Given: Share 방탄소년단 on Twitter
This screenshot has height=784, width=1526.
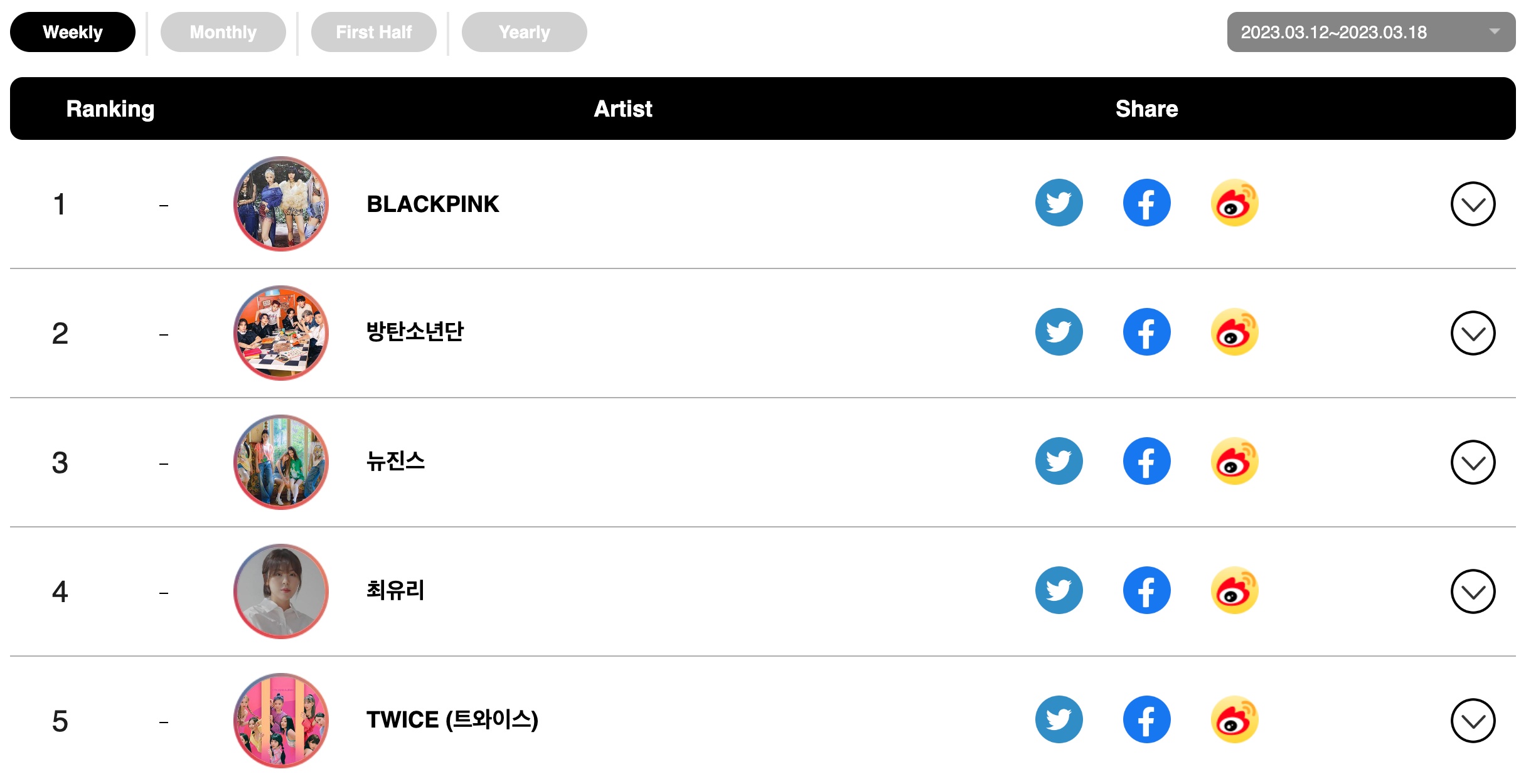Looking at the screenshot, I should [x=1059, y=332].
